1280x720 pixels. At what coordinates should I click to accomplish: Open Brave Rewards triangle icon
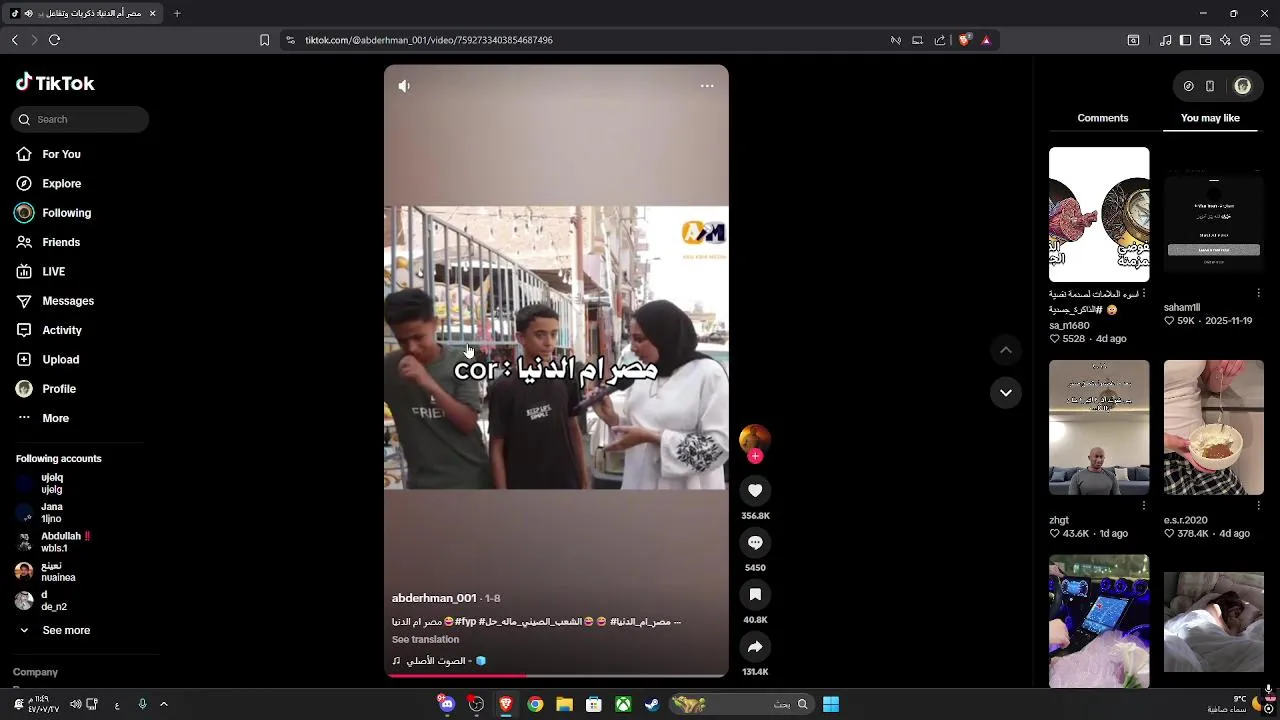986,40
